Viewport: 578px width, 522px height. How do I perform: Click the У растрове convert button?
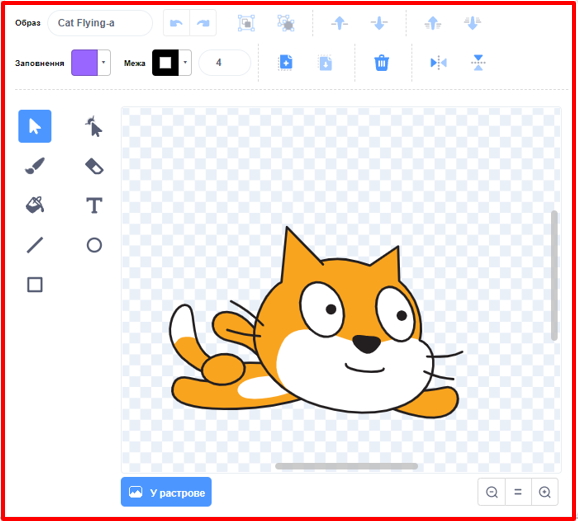[166, 492]
